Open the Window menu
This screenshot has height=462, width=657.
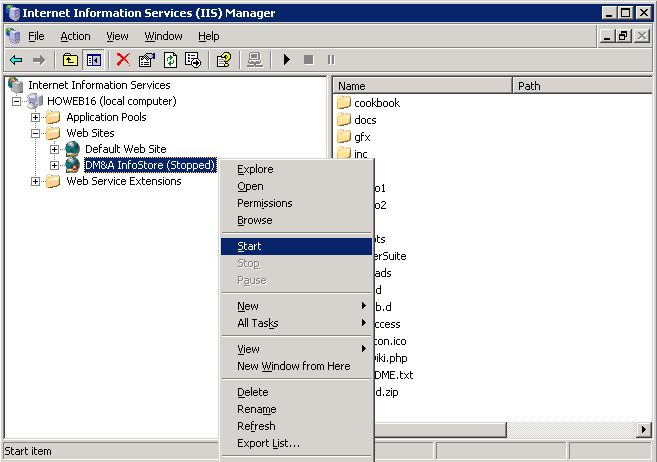click(163, 36)
